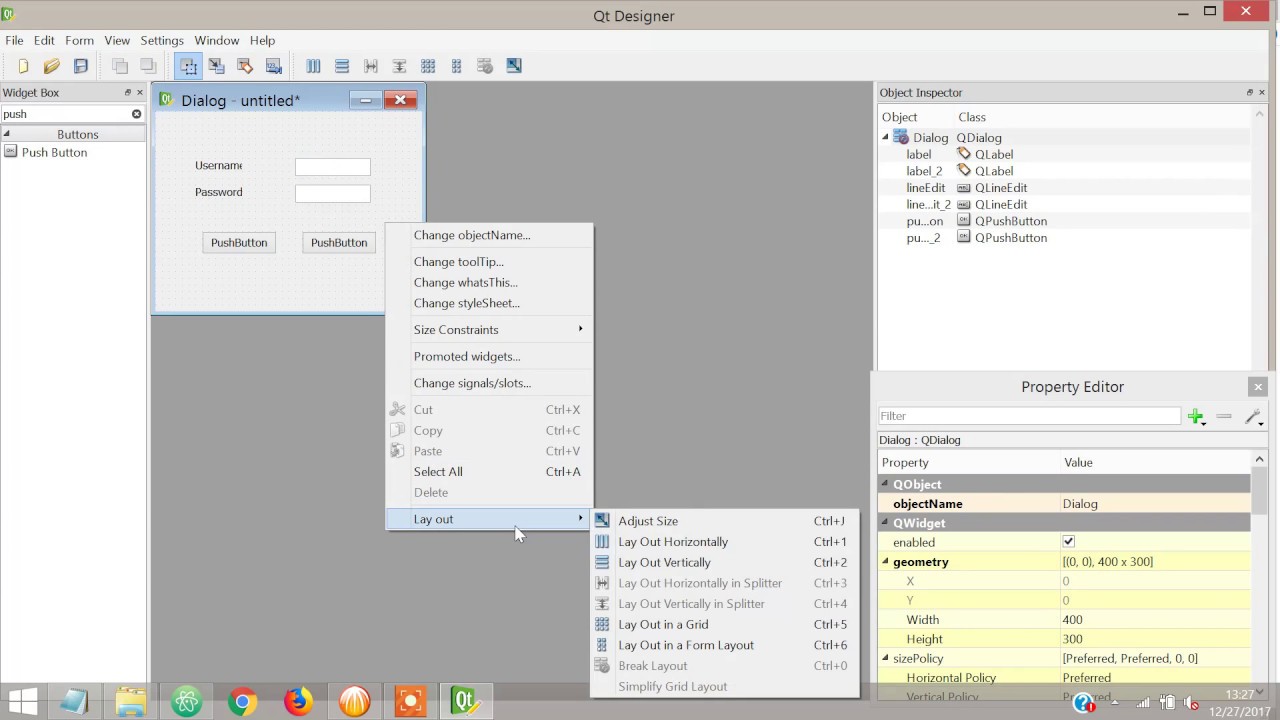The height and width of the screenshot is (720, 1280).
Task: Click Lay Out Vertically toolbar icon
Action: [342, 66]
